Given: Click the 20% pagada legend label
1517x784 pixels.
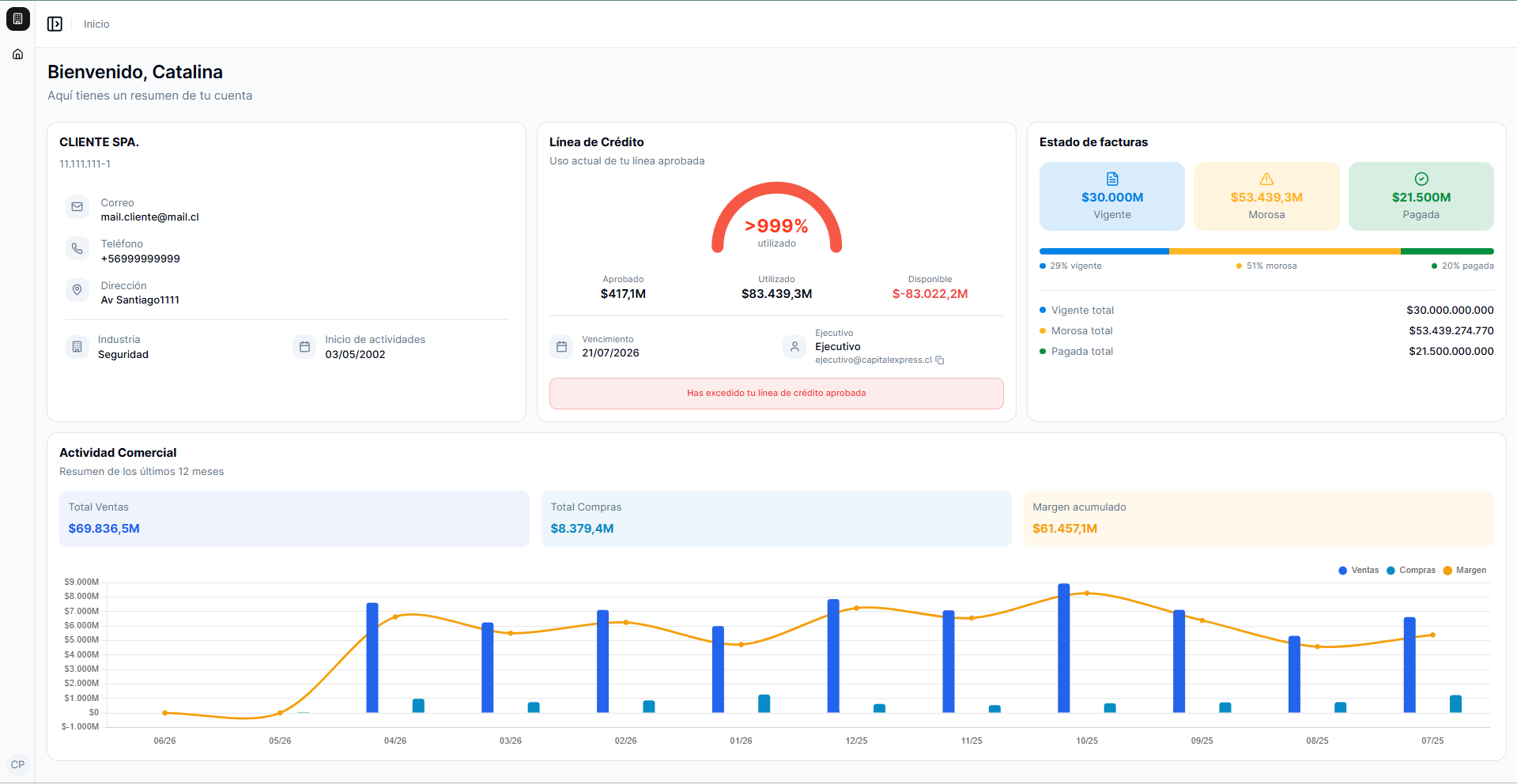Looking at the screenshot, I should tap(1468, 266).
